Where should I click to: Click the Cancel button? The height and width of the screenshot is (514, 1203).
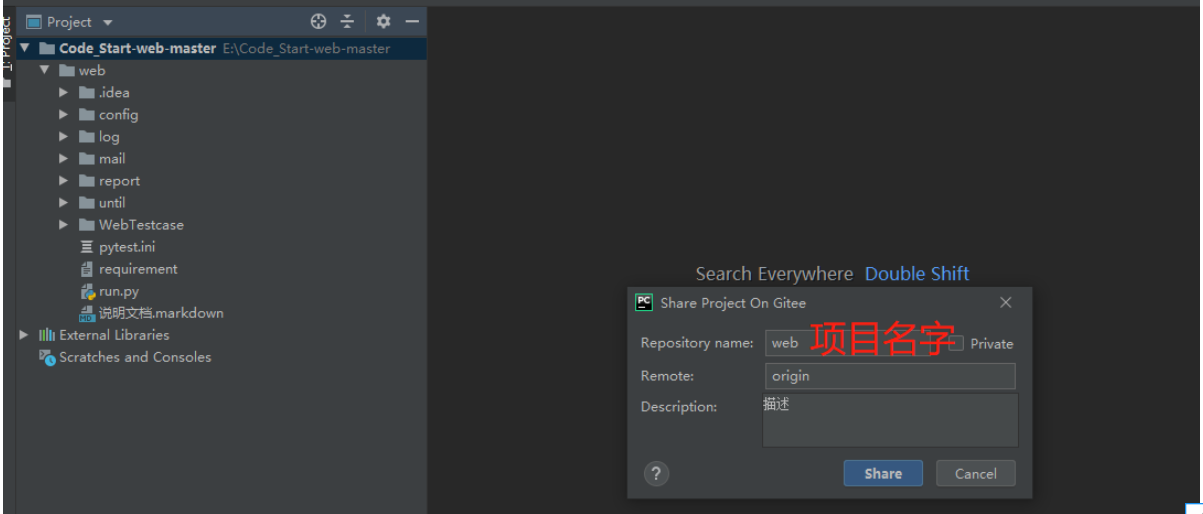tap(976, 473)
